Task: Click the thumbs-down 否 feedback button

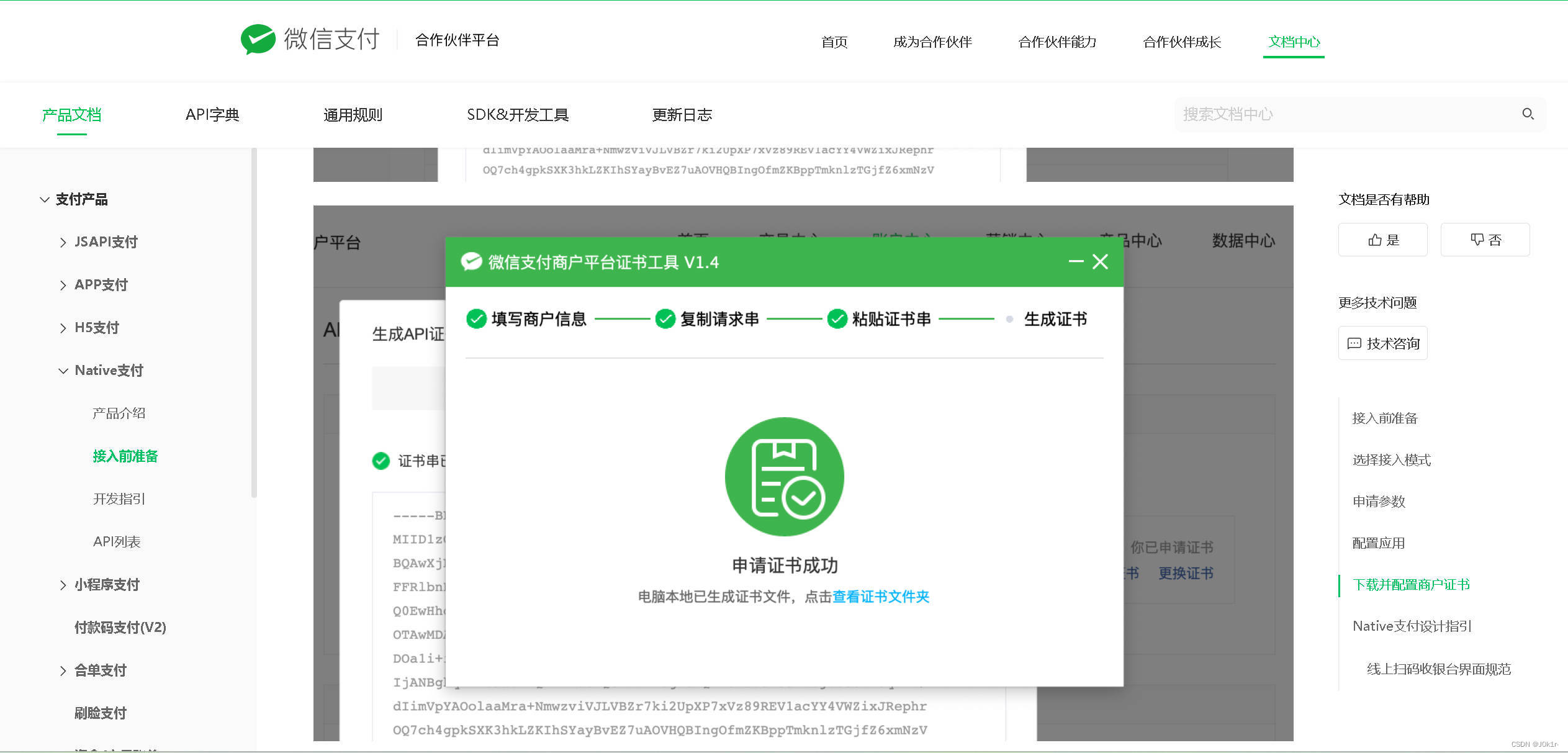Action: pos(1485,240)
